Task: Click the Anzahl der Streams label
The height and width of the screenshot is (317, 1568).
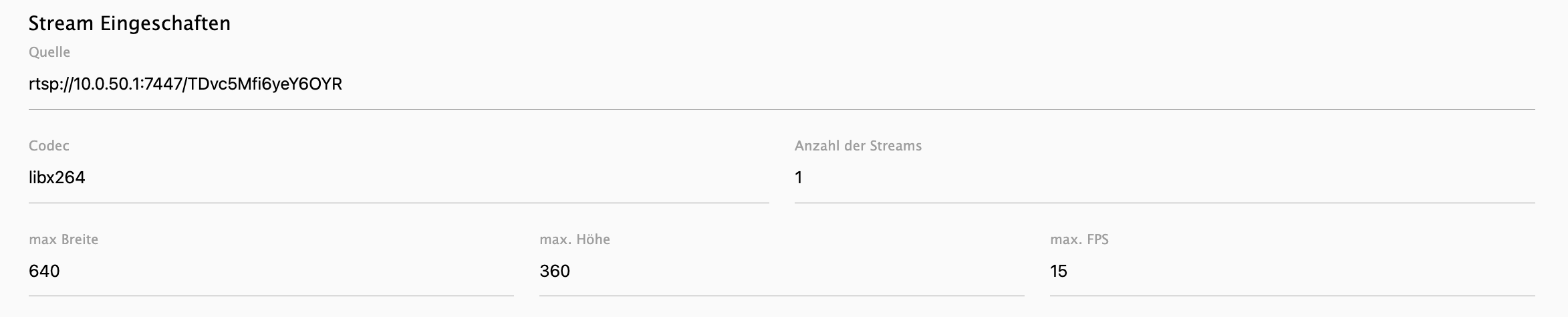Action: 858,146
